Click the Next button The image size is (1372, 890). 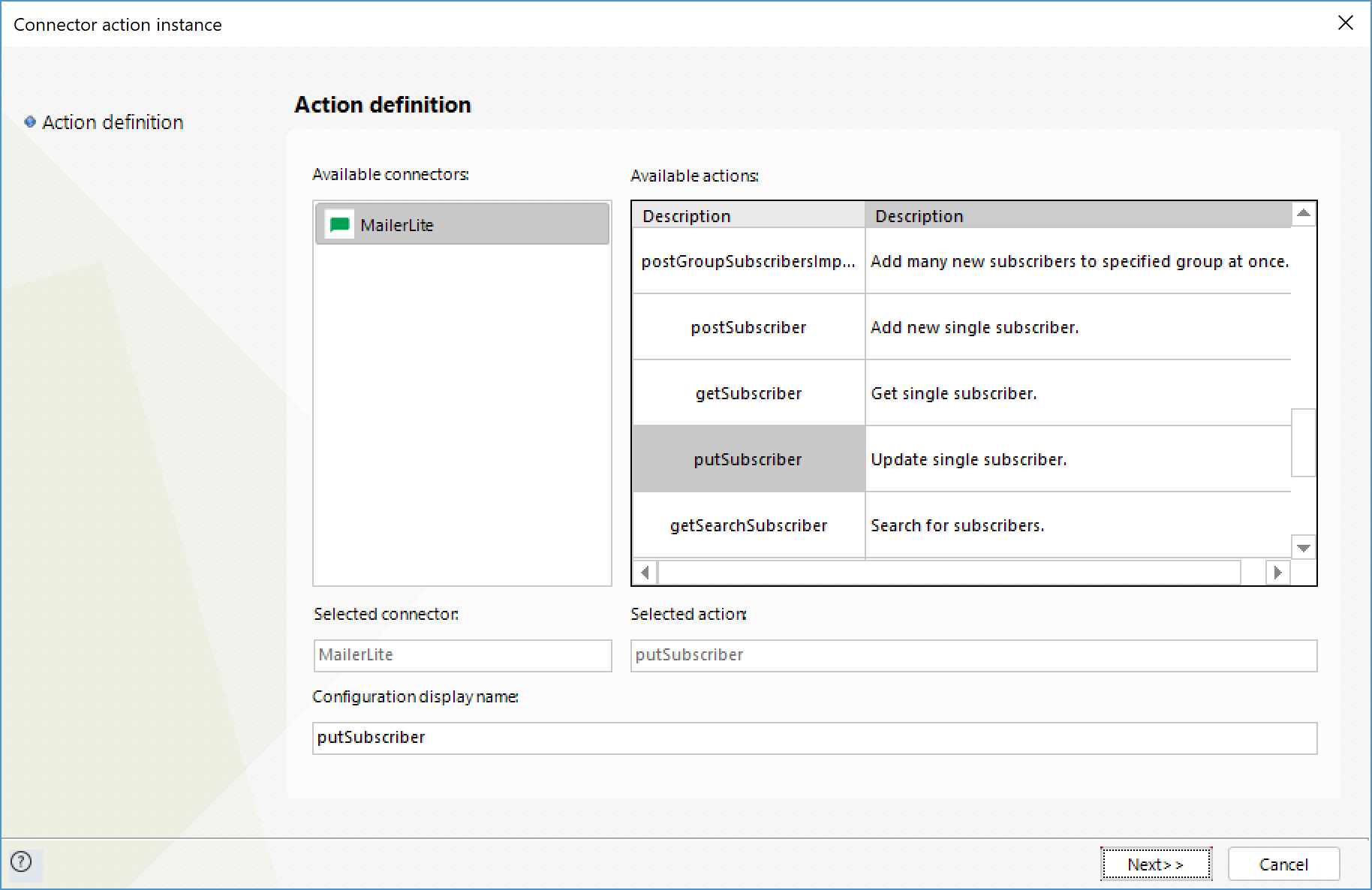click(x=1156, y=864)
